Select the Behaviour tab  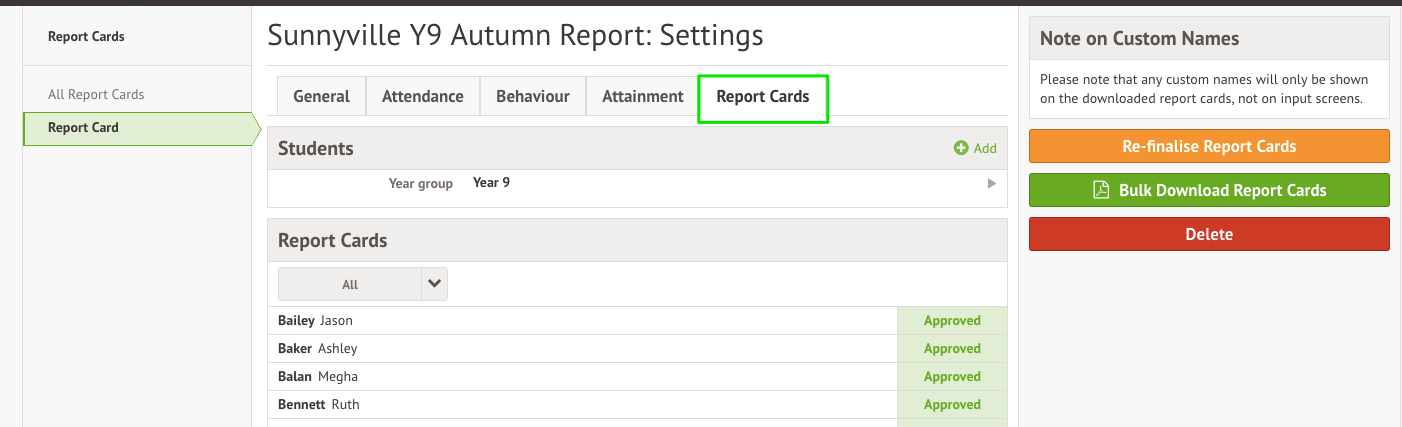533,97
